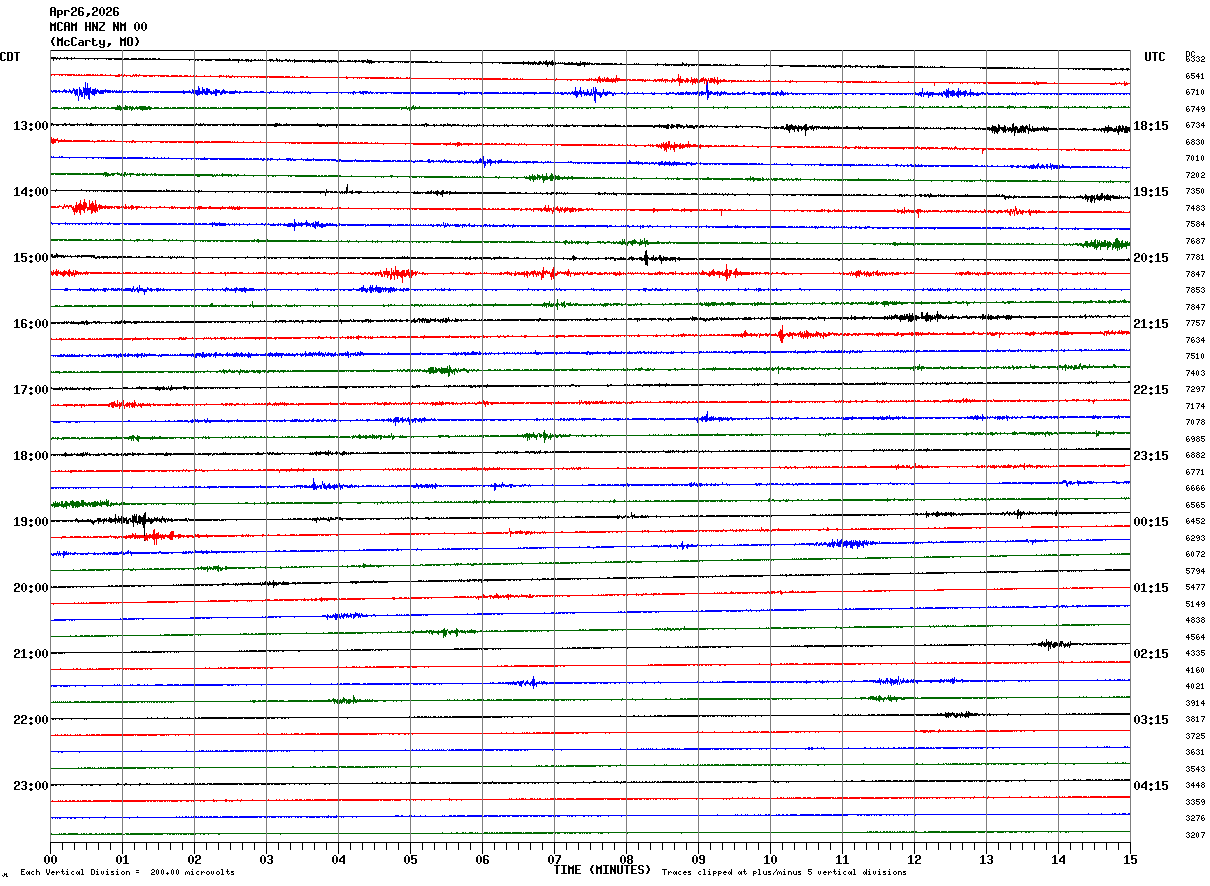Screen dimensions: 1210x886
Task: Click the UTC timezone label
Action: pyautogui.click(x=1155, y=57)
